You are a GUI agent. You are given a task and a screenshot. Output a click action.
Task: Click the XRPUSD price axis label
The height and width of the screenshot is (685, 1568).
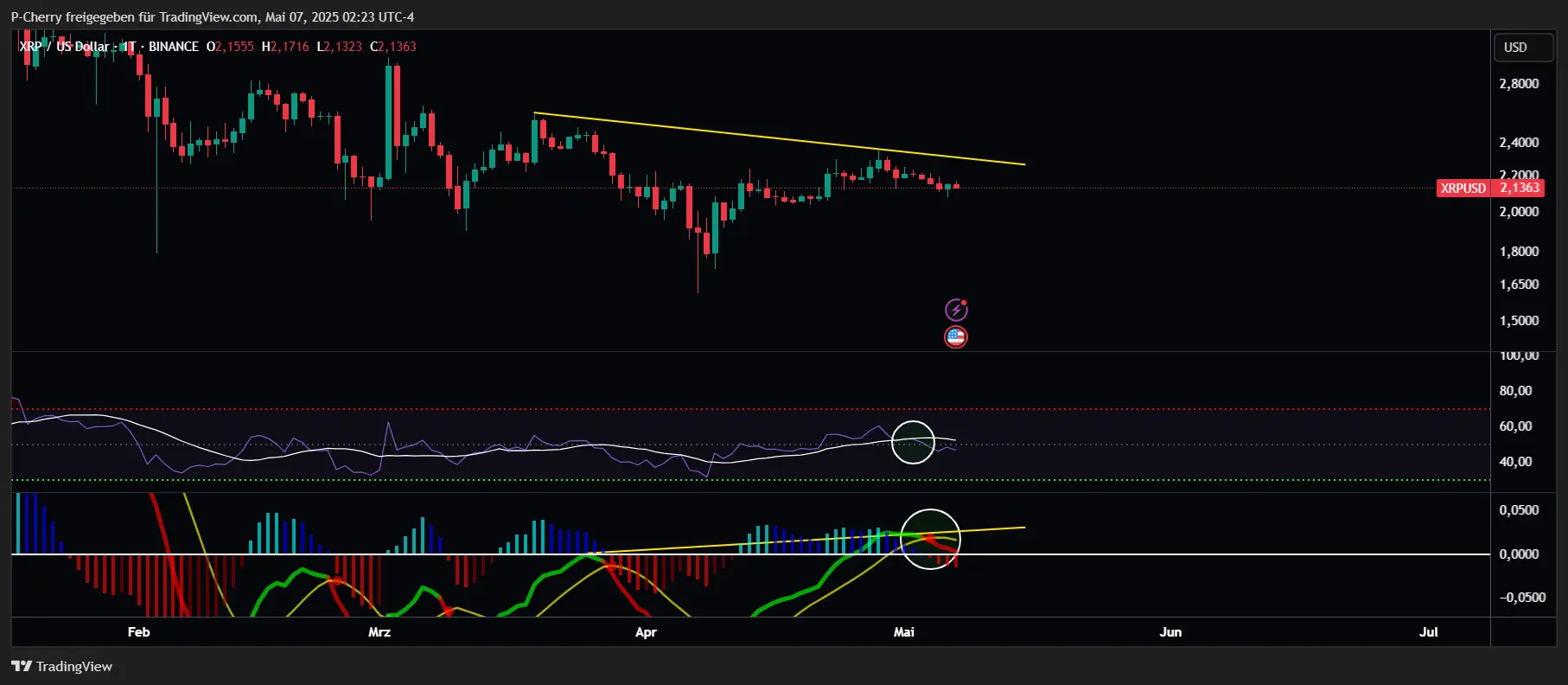click(x=1463, y=188)
